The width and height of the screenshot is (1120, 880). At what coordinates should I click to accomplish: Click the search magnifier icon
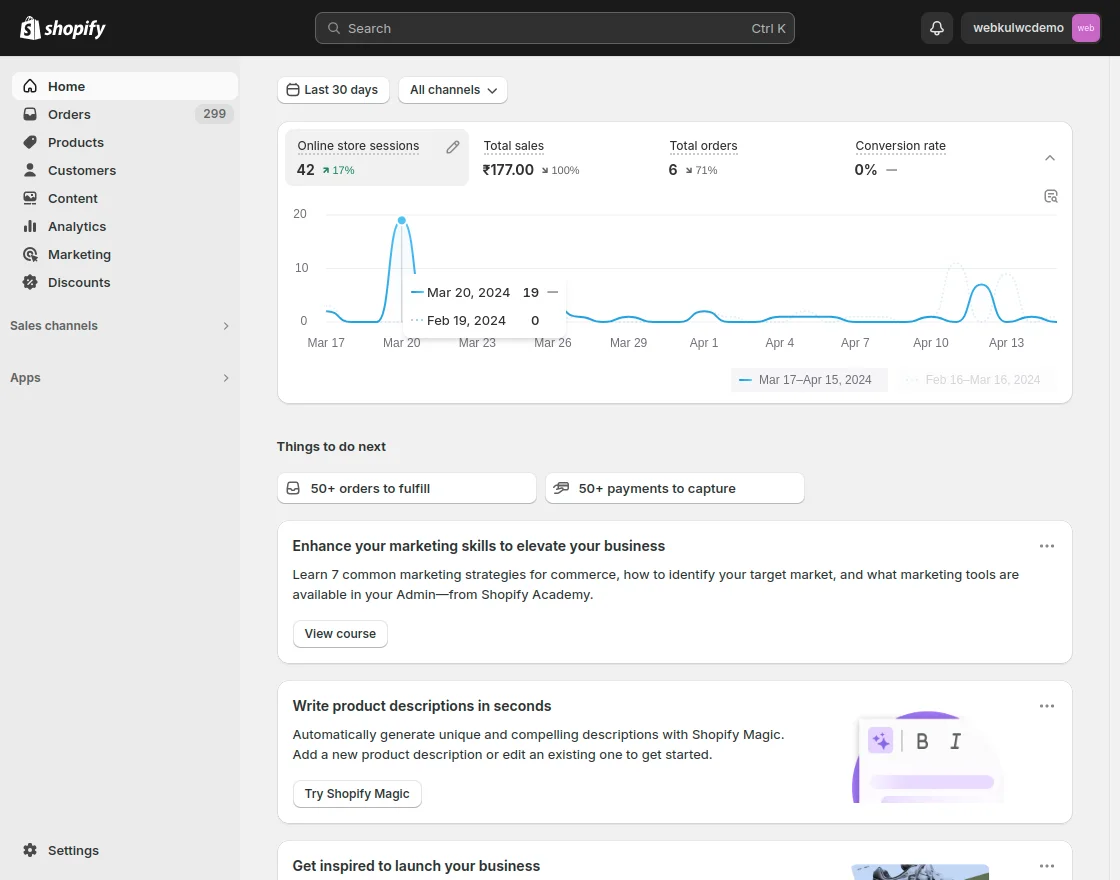pos(334,28)
